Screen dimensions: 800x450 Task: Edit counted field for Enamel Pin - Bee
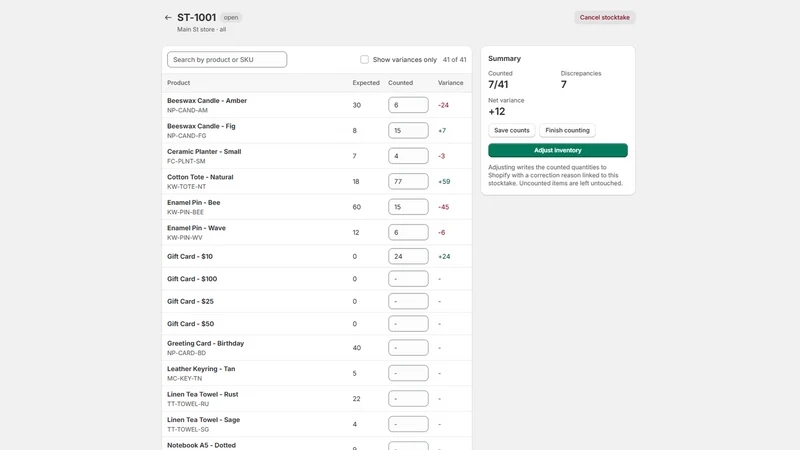408,207
